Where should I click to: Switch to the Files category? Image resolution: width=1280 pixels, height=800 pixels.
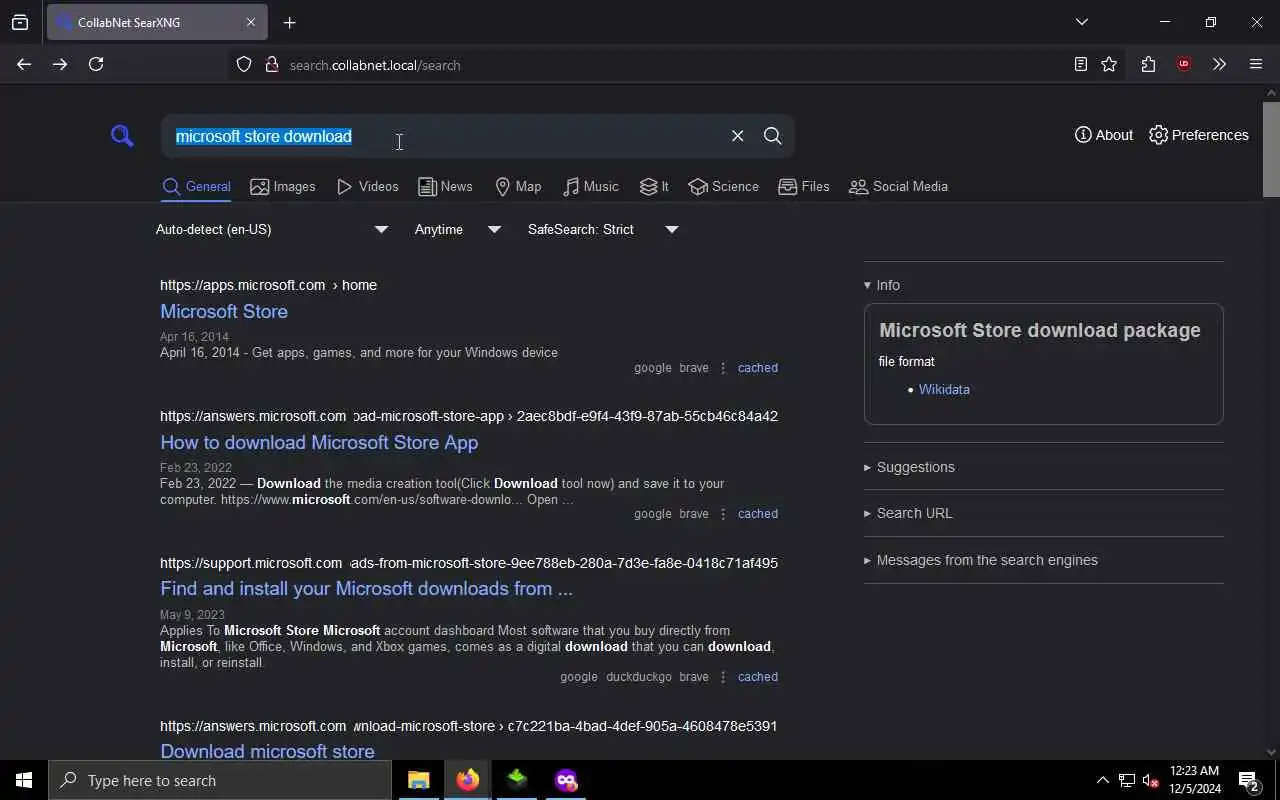[804, 187]
